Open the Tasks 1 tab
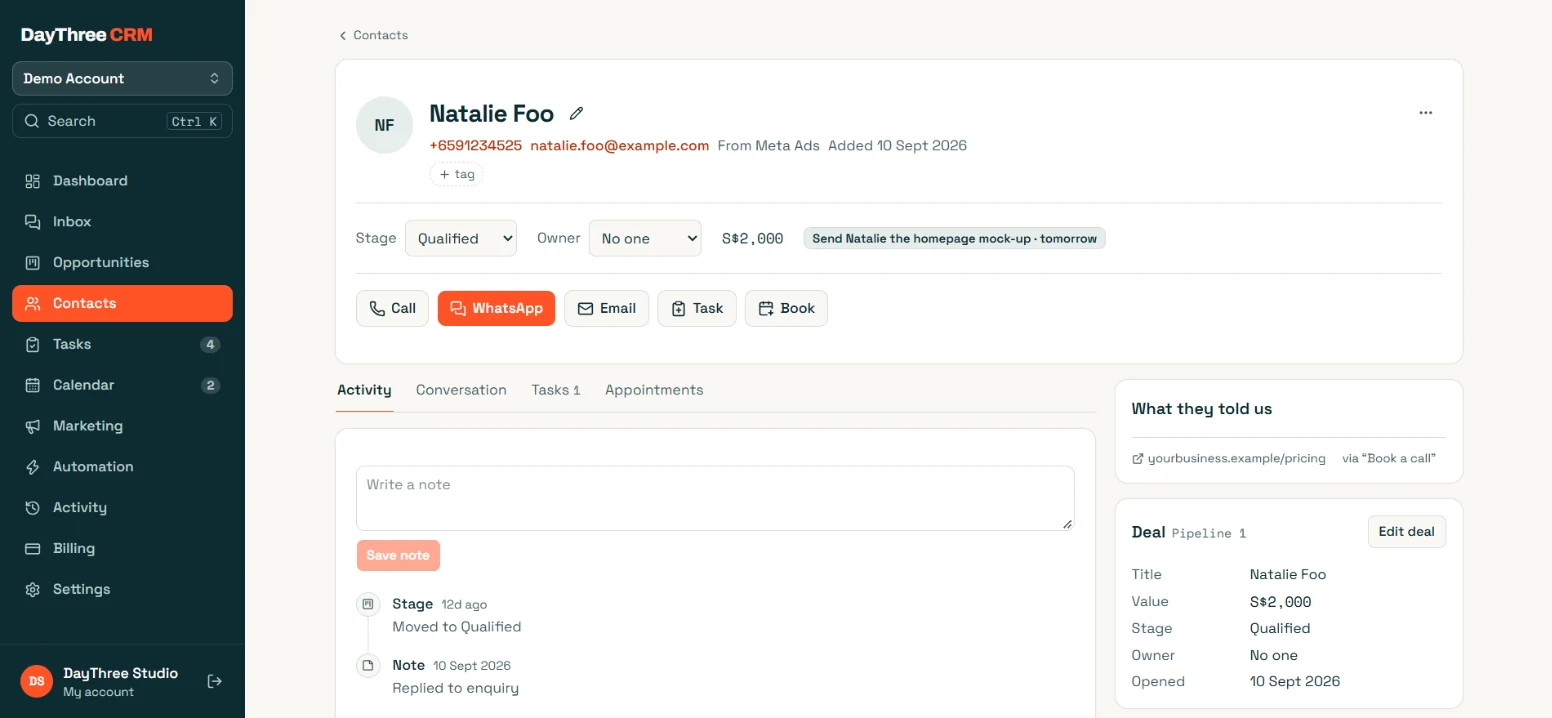This screenshot has width=1552, height=718. pyautogui.click(x=556, y=390)
